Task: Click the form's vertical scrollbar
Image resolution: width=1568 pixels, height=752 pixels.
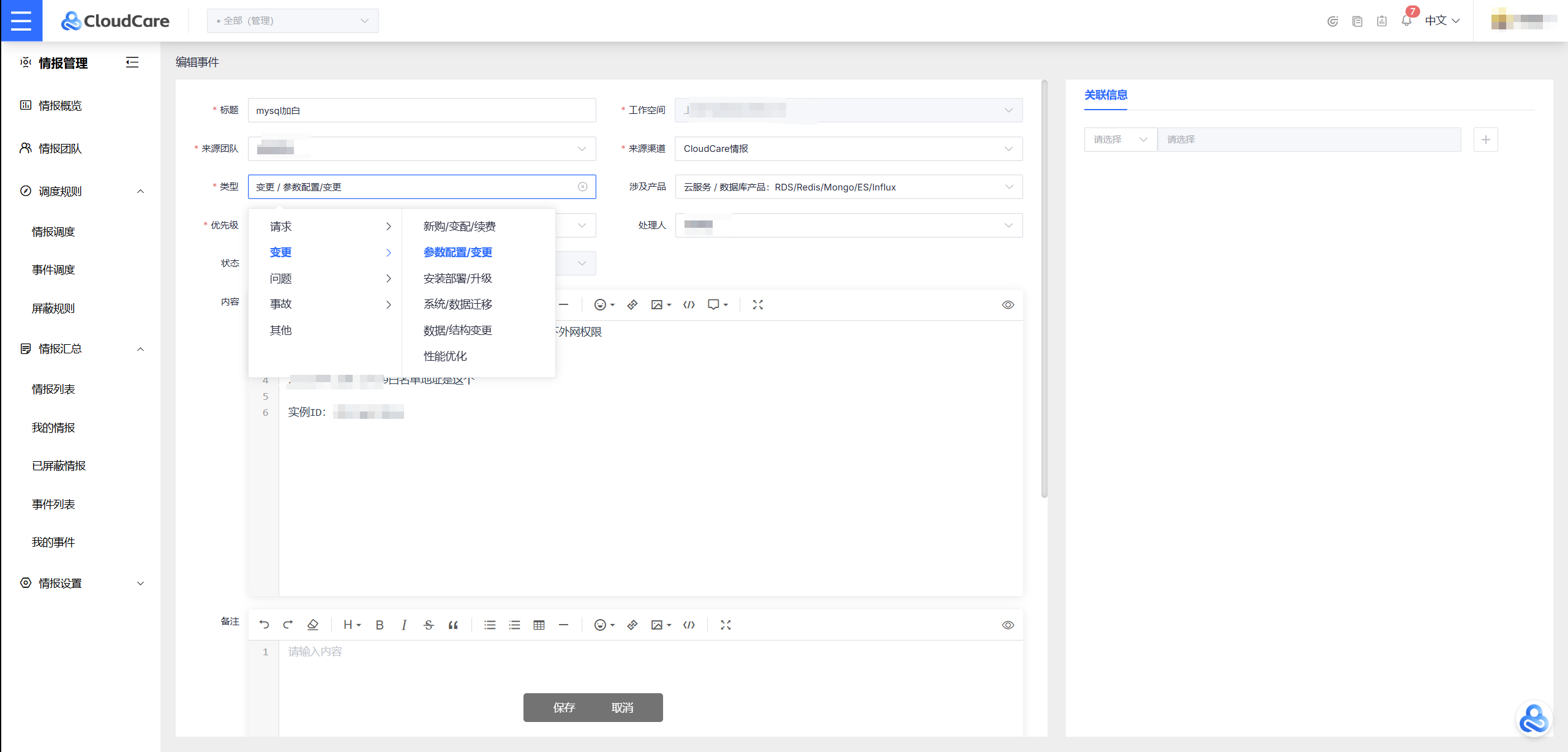Action: [x=1045, y=288]
